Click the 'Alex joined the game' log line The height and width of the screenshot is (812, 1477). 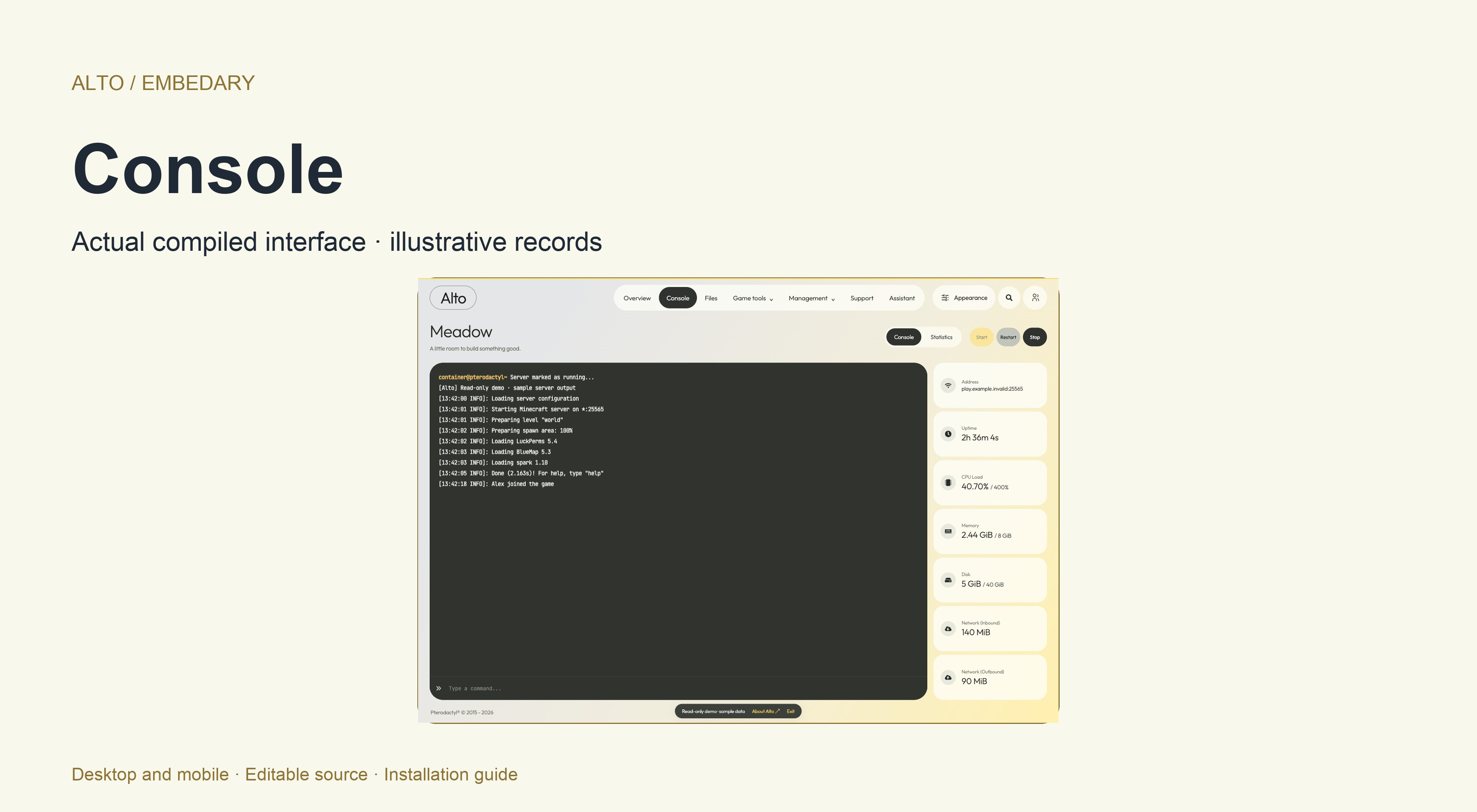click(x=496, y=484)
